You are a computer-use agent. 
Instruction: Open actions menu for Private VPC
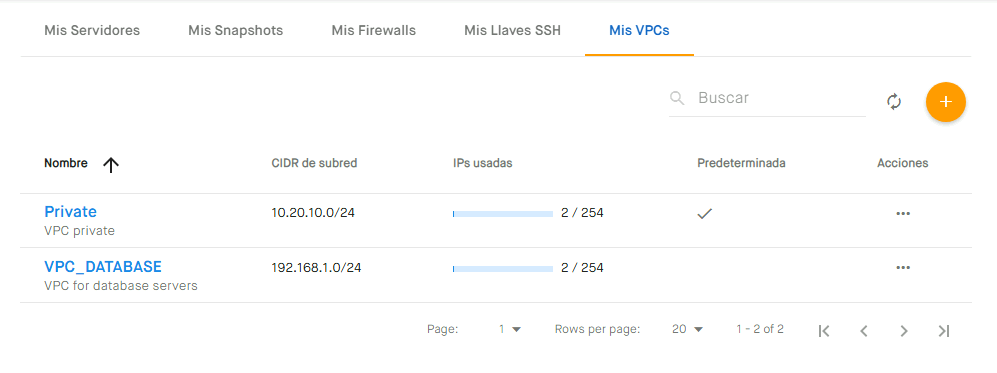click(903, 214)
